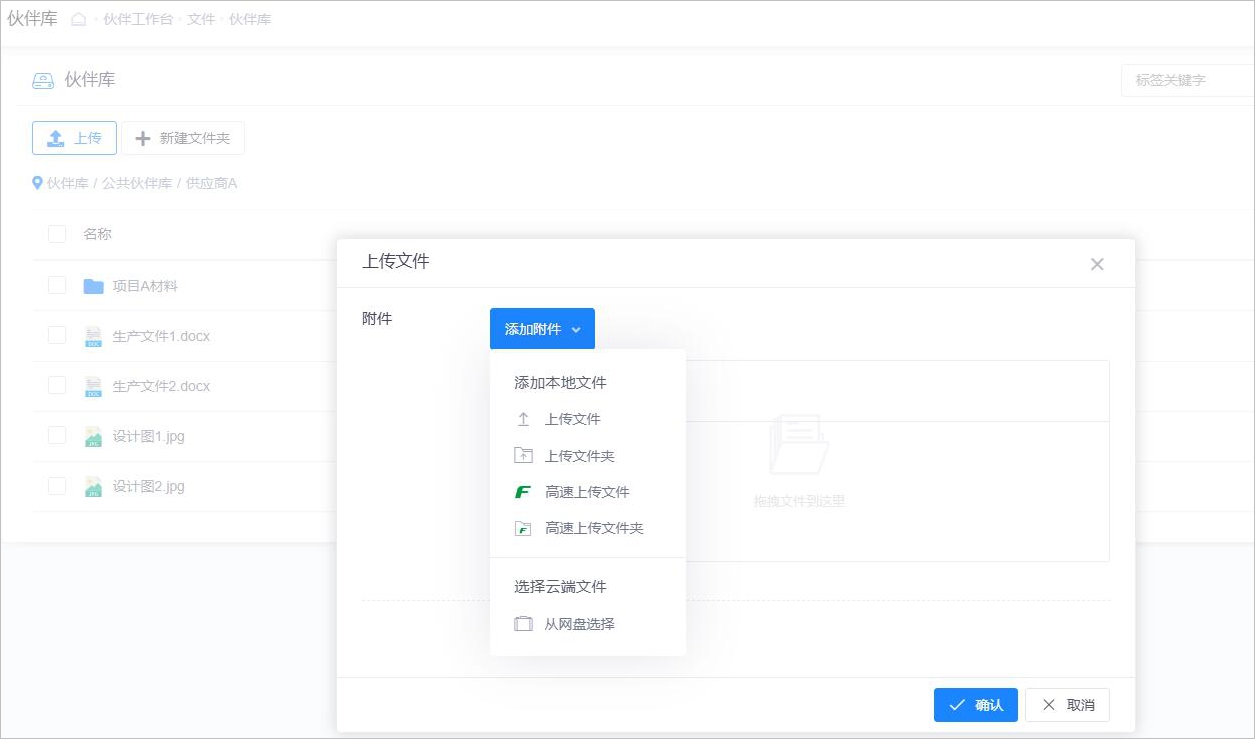Pick 上传文件 in the attachment menu

[572, 420]
